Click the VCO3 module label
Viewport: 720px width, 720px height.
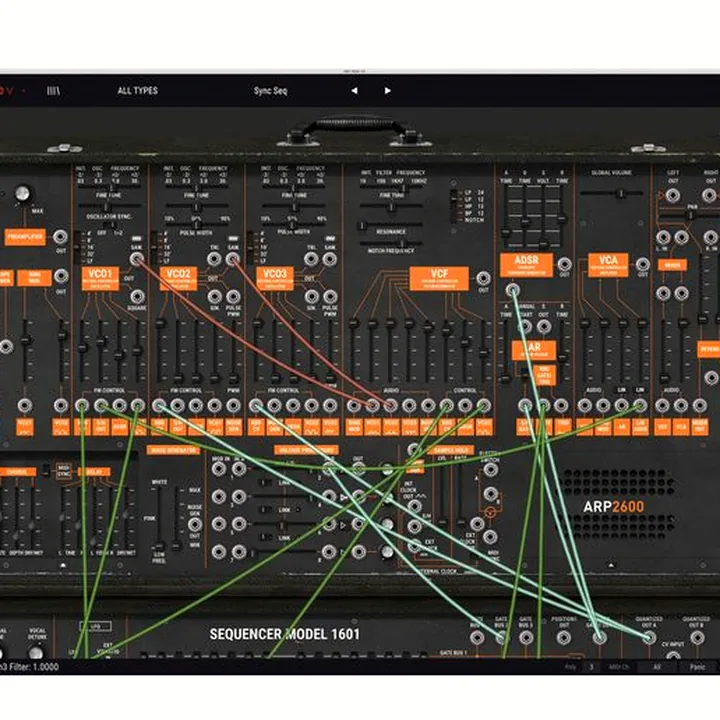pos(275,279)
